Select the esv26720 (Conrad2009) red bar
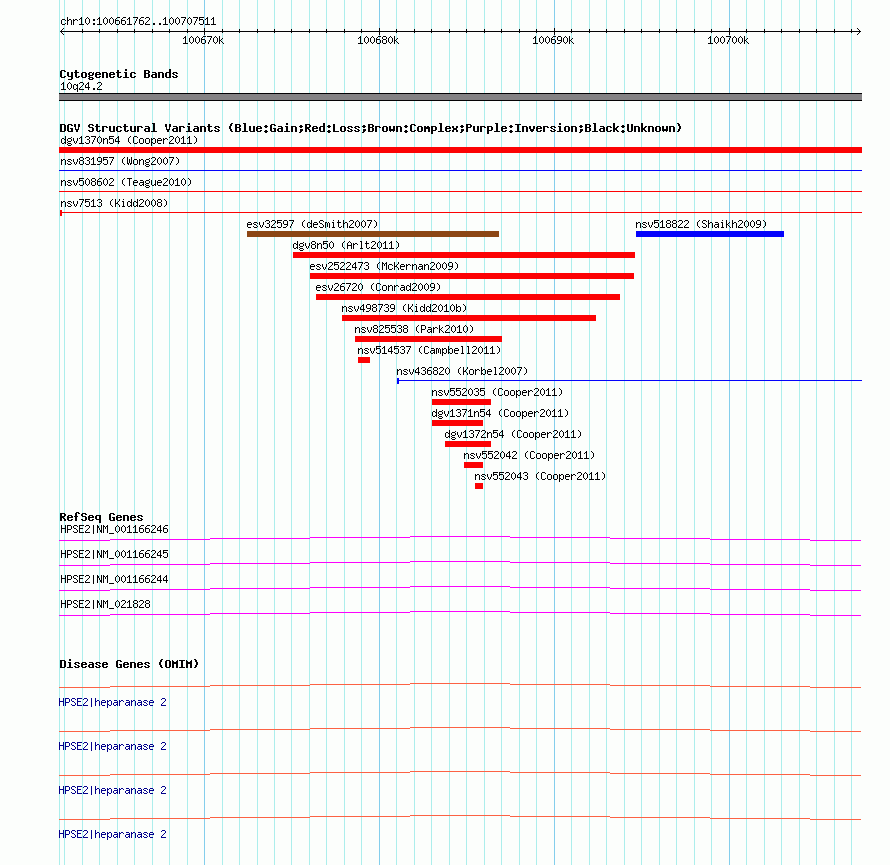 tap(468, 297)
